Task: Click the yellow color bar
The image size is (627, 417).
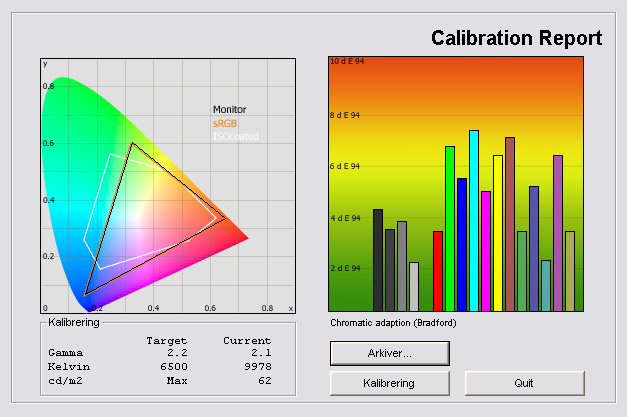Action: (498, 233)
